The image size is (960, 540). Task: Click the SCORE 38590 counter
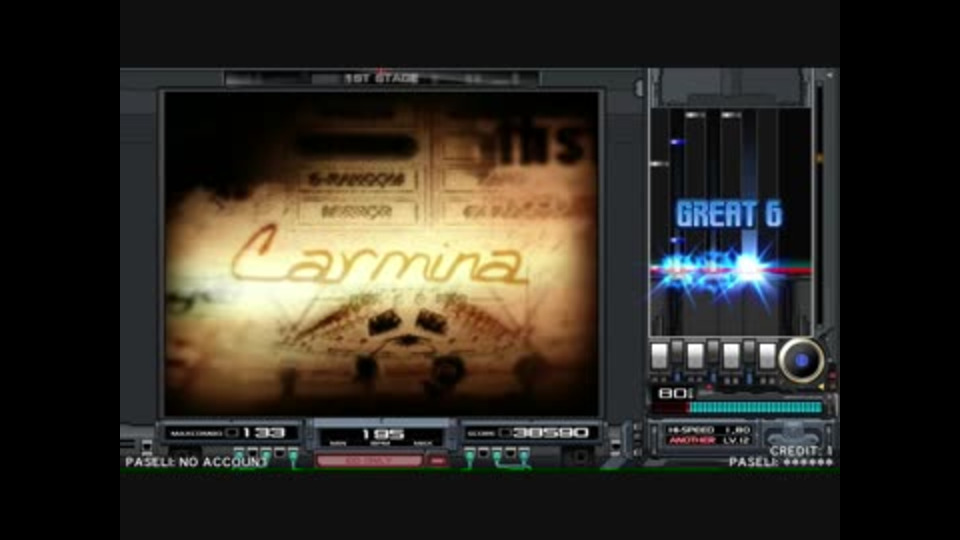coord(528,433)
